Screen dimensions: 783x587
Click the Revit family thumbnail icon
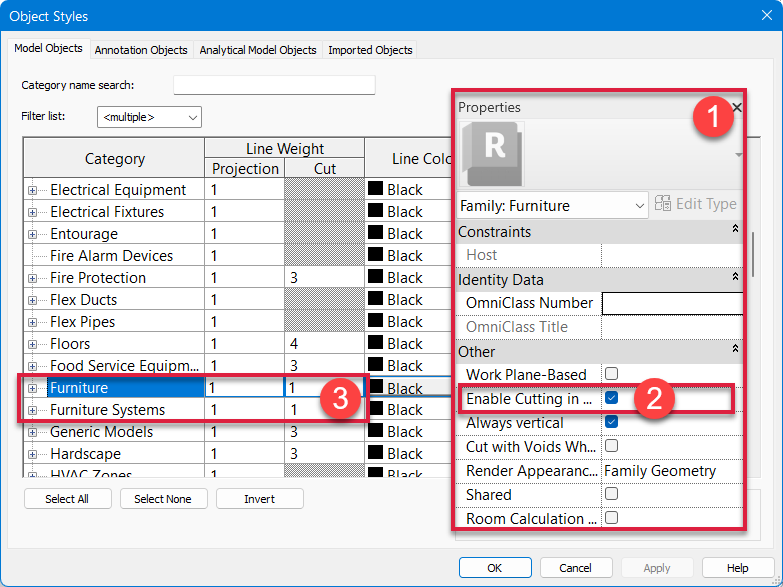(x=494, y=153)
